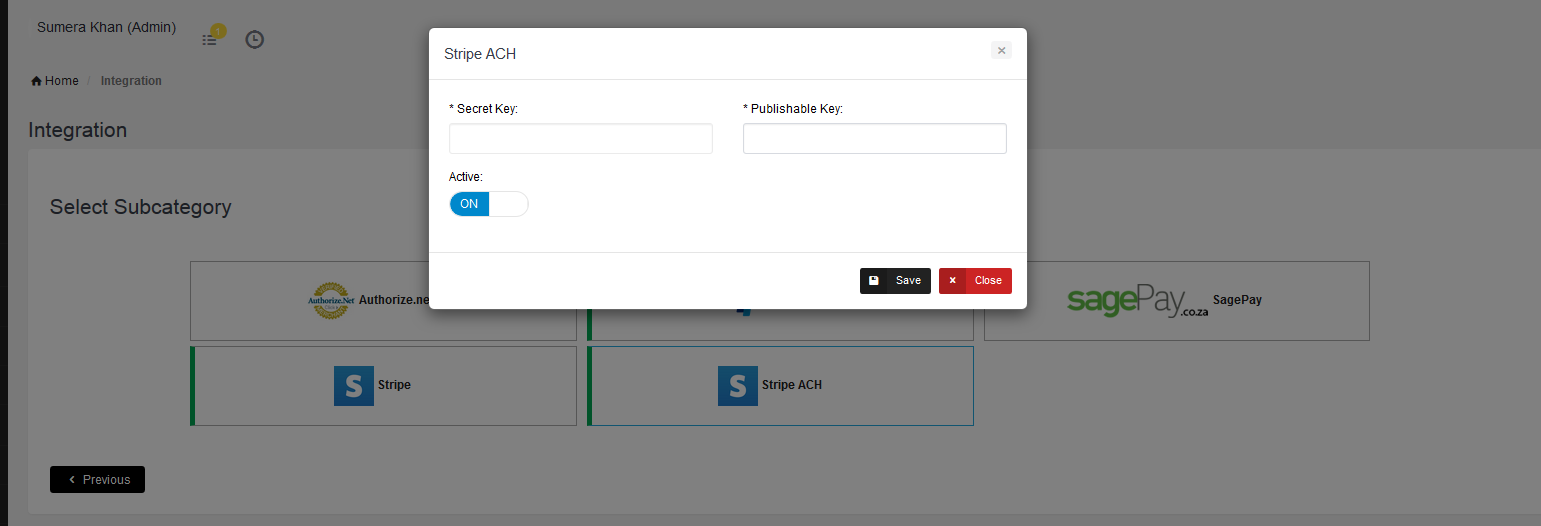This screenshot has width=1541, height=526.
Task: Click the Integration breadcrumb item
Action: click(x=131, y=81)
